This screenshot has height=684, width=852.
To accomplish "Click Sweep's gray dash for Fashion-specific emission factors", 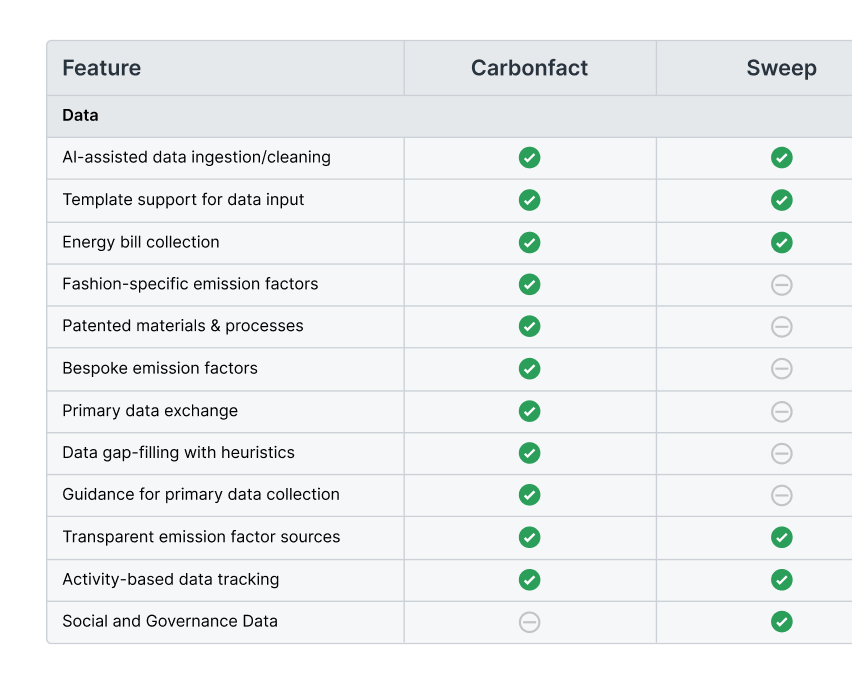I will [781, 285].
